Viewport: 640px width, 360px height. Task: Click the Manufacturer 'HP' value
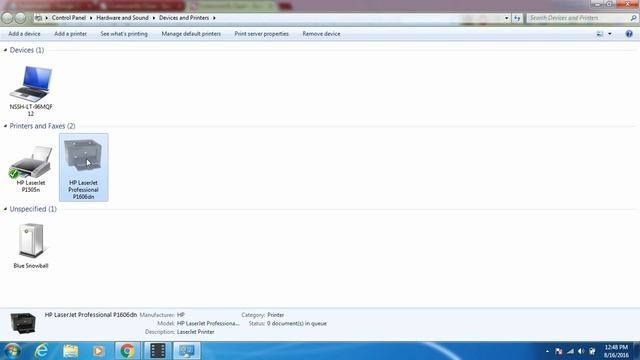coord(181,315)
